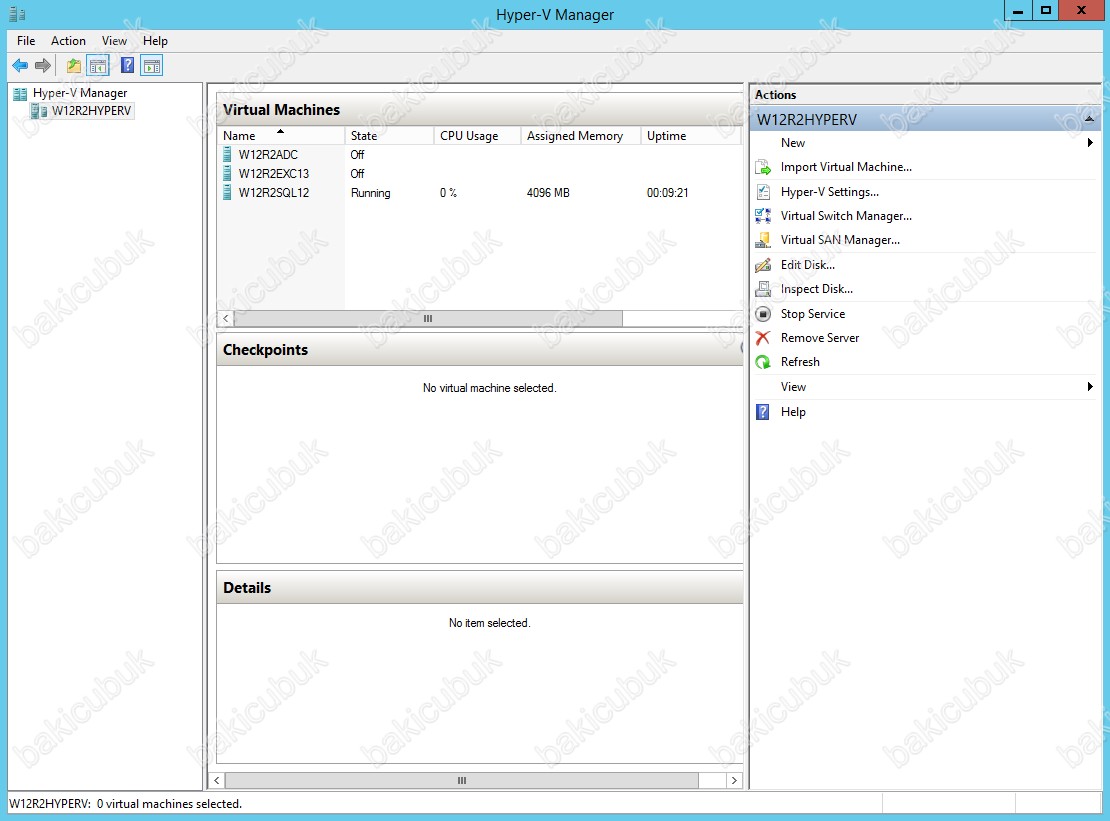Screen dimensions: 1110x821
Task: Click the Import Virtual Machine icon
Action: tap(763, 168)
